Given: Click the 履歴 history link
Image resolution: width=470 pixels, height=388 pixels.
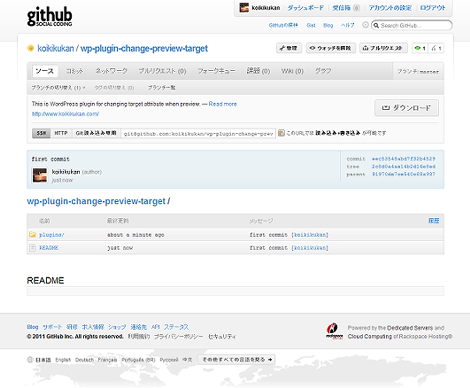Looking at the screenshot, I should pos(434,221).
